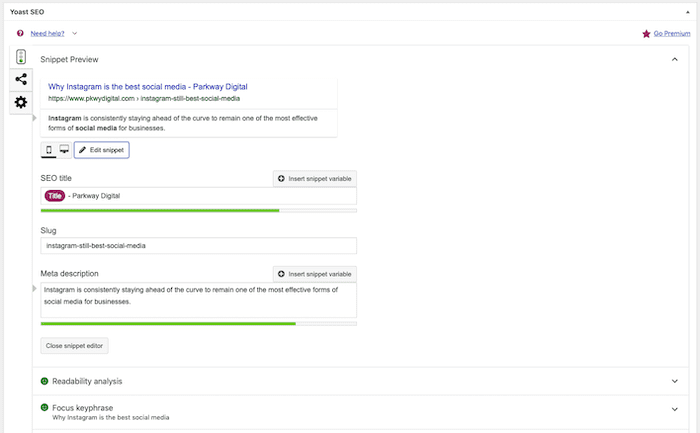Click the green Readability analysis smiley icon
This screenshot has width=700, height=433.
[x=44, y=381]
